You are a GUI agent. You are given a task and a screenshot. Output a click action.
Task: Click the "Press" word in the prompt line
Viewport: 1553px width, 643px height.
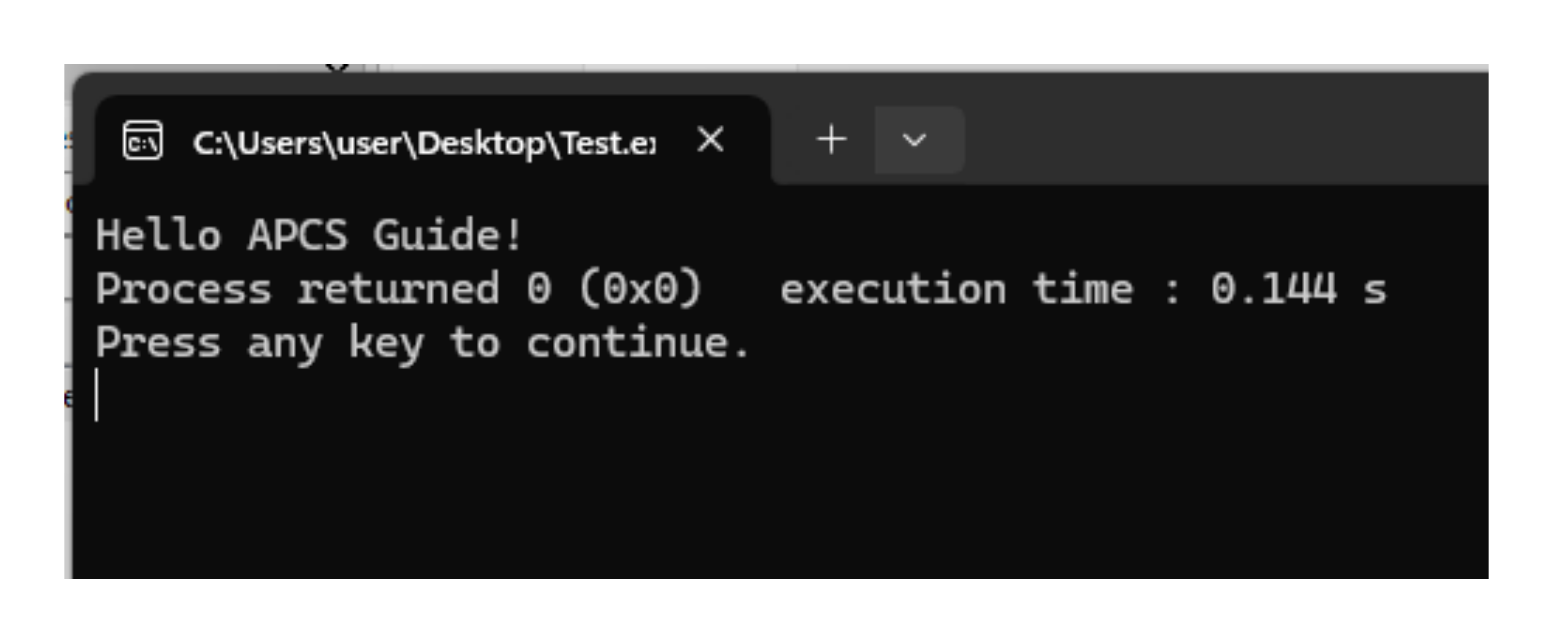[158, 344]
